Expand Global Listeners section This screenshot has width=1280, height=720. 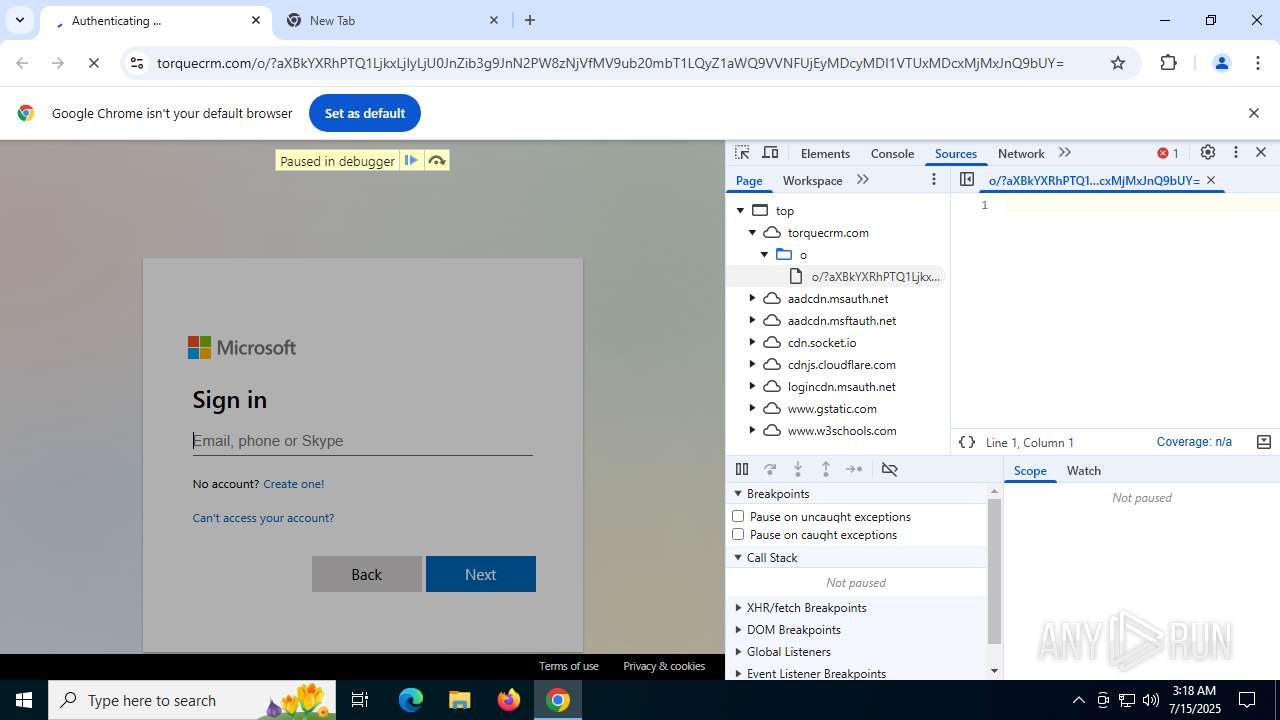tap(739, 652)
